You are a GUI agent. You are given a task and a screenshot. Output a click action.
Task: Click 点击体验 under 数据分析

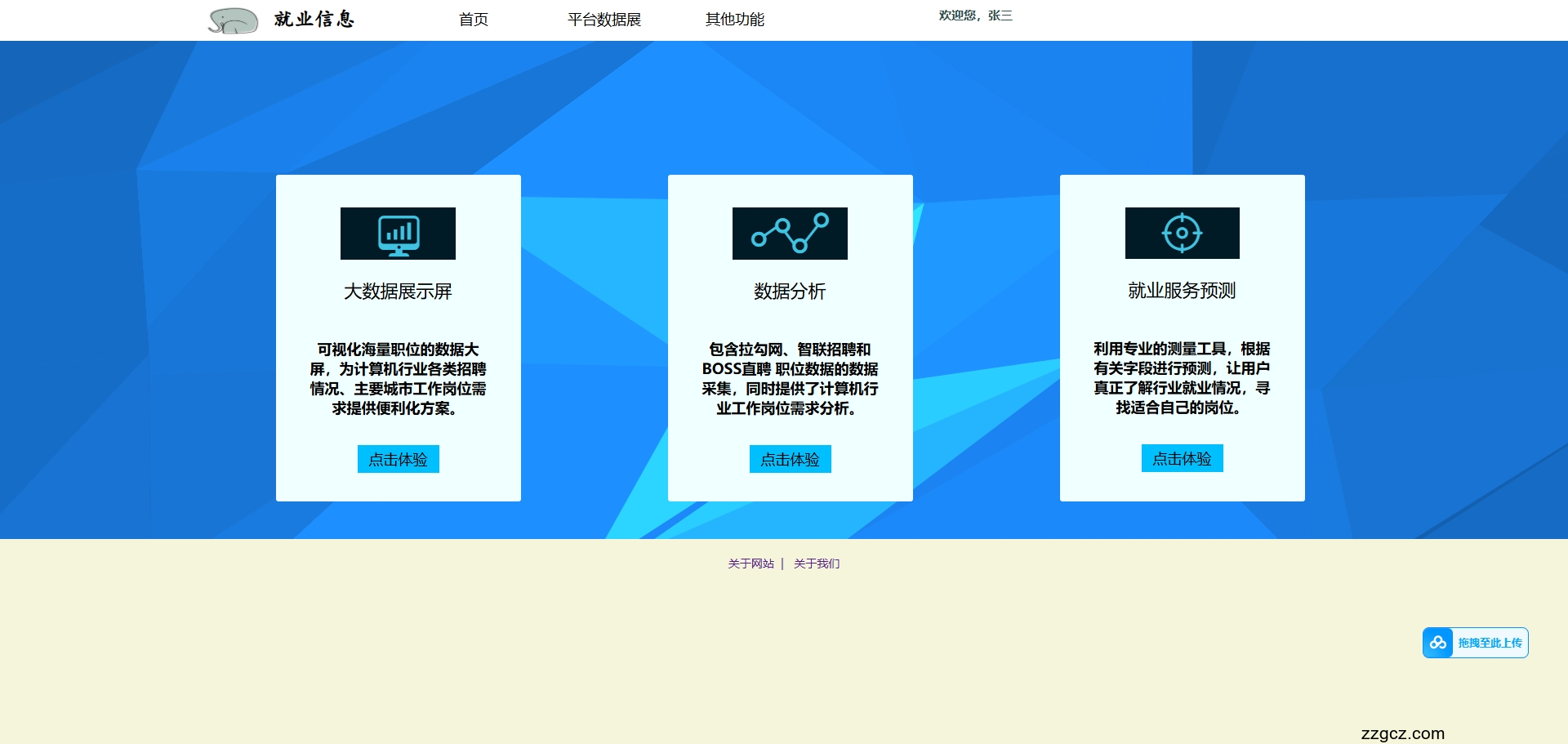click(x=790, y=459)
